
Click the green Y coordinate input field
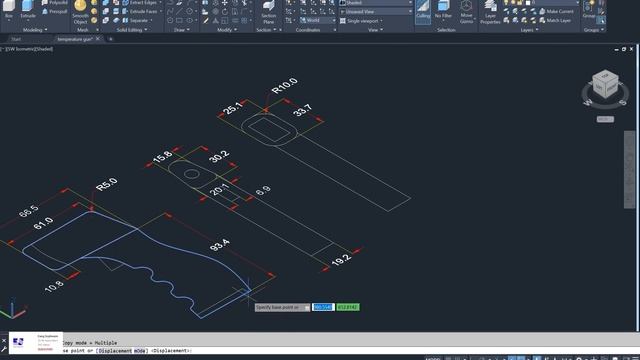point(348,307)
